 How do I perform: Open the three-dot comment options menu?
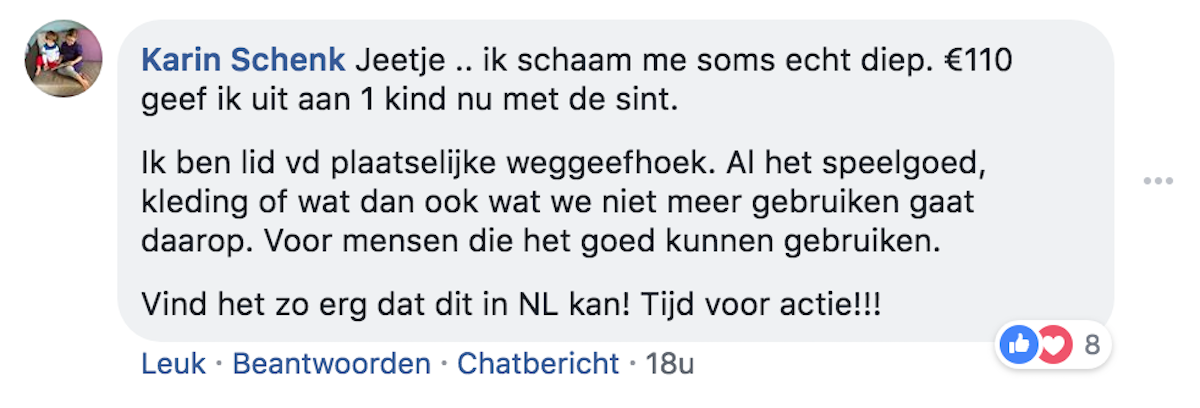[1157, 181]
